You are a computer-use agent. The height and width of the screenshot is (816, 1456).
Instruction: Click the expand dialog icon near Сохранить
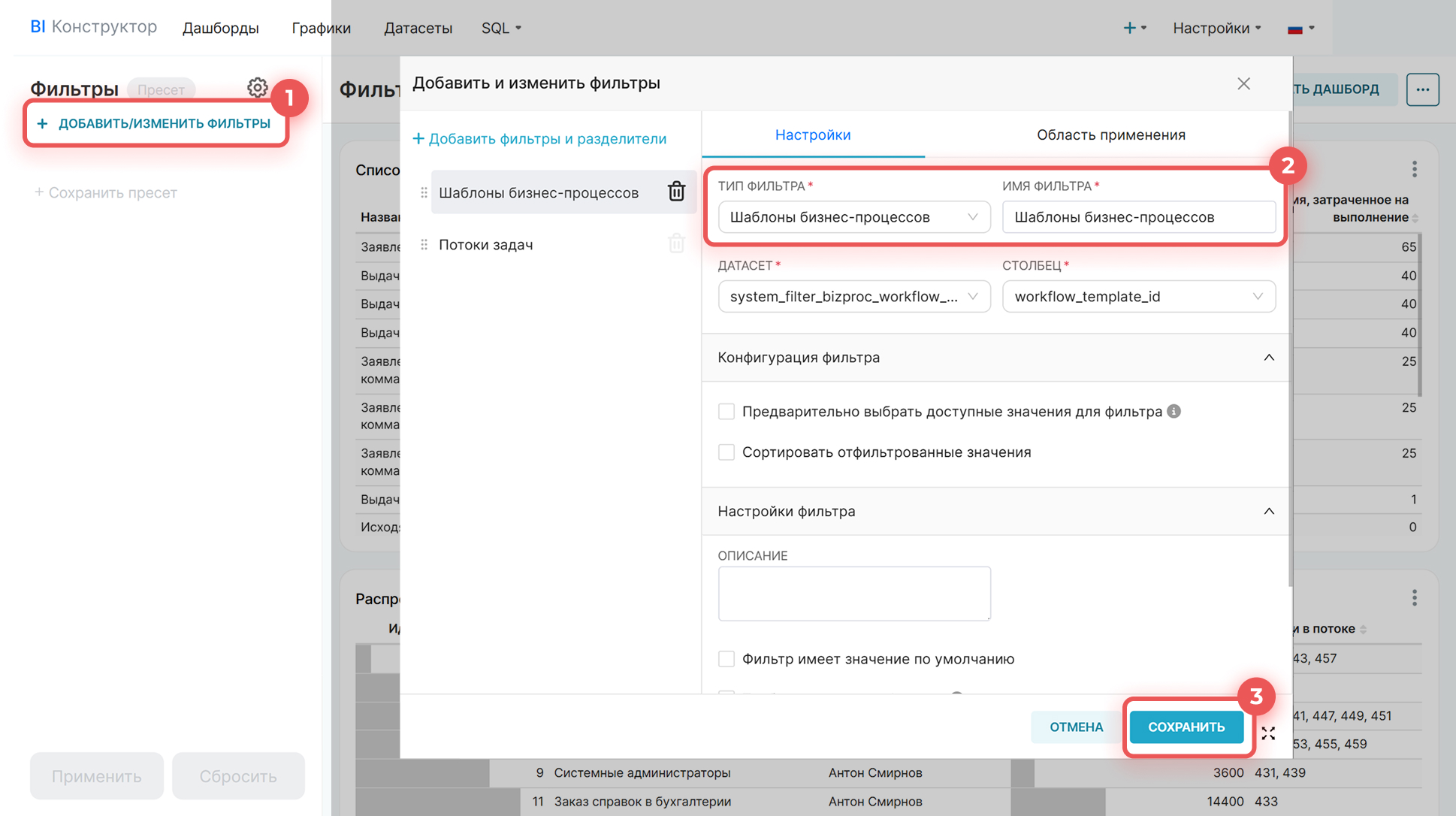1268,733
